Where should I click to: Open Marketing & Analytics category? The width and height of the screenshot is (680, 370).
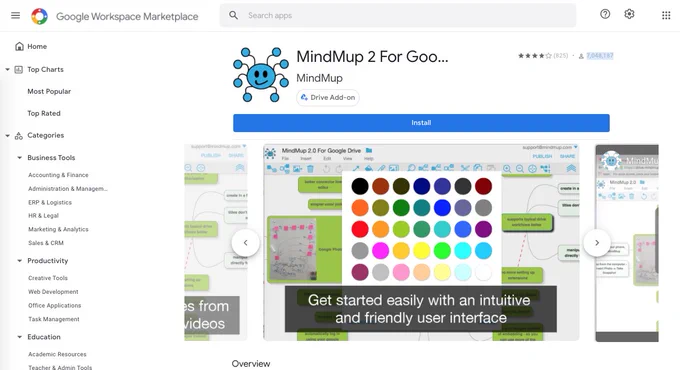coord(58,229)
